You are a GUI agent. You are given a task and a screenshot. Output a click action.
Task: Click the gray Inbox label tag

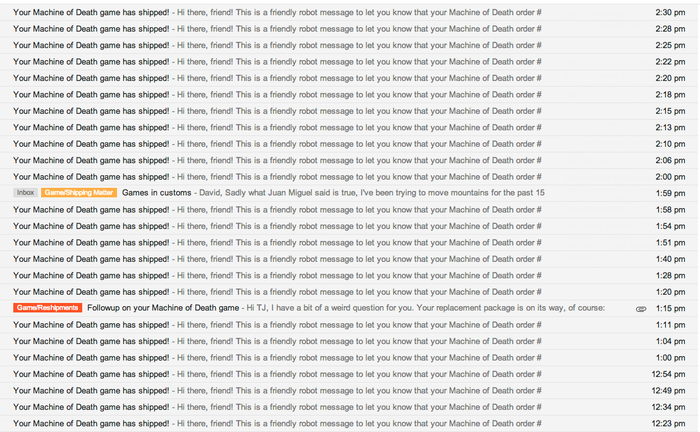[x=25, y=193]
